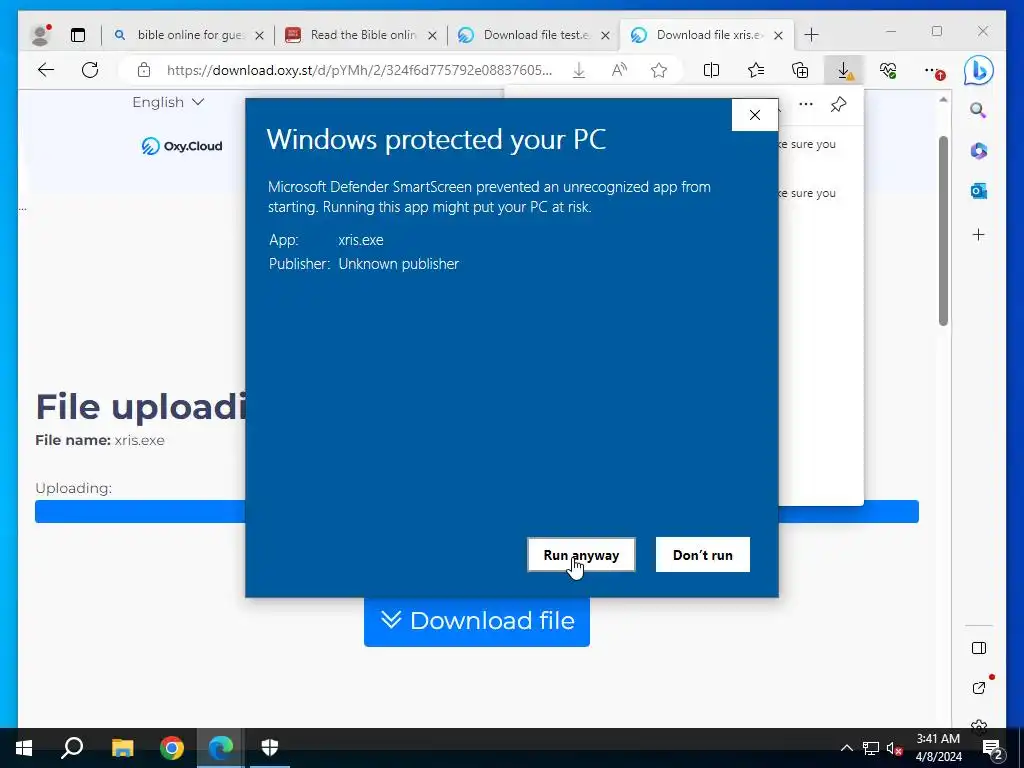Viewport: 1024px width, 768px height.
Task: Open the network tray icon
Action: [x=871, y=748]
